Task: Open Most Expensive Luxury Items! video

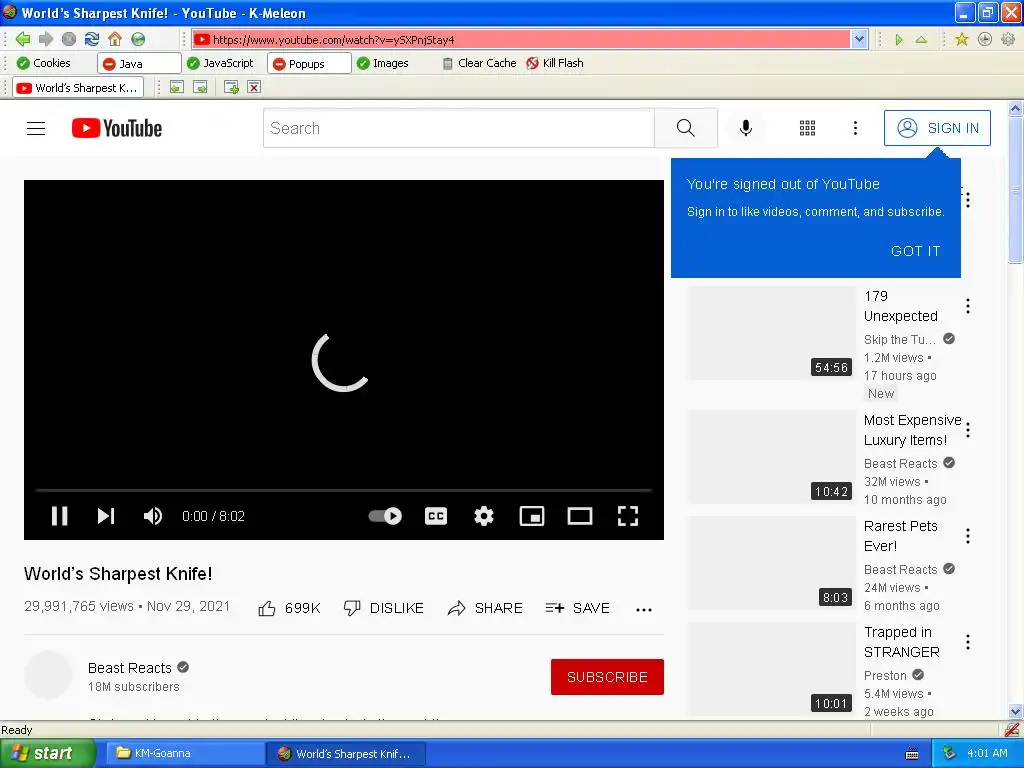Action: click(912, 430)
